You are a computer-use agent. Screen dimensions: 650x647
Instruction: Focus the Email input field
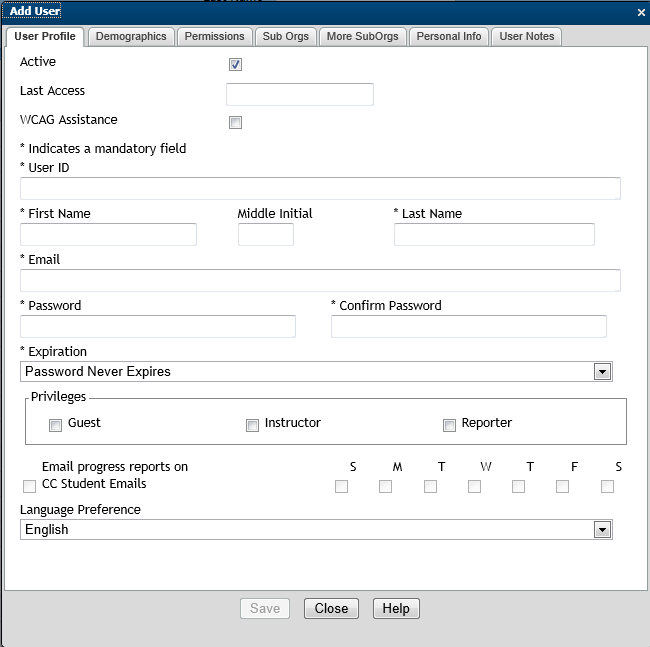point(320,281)
